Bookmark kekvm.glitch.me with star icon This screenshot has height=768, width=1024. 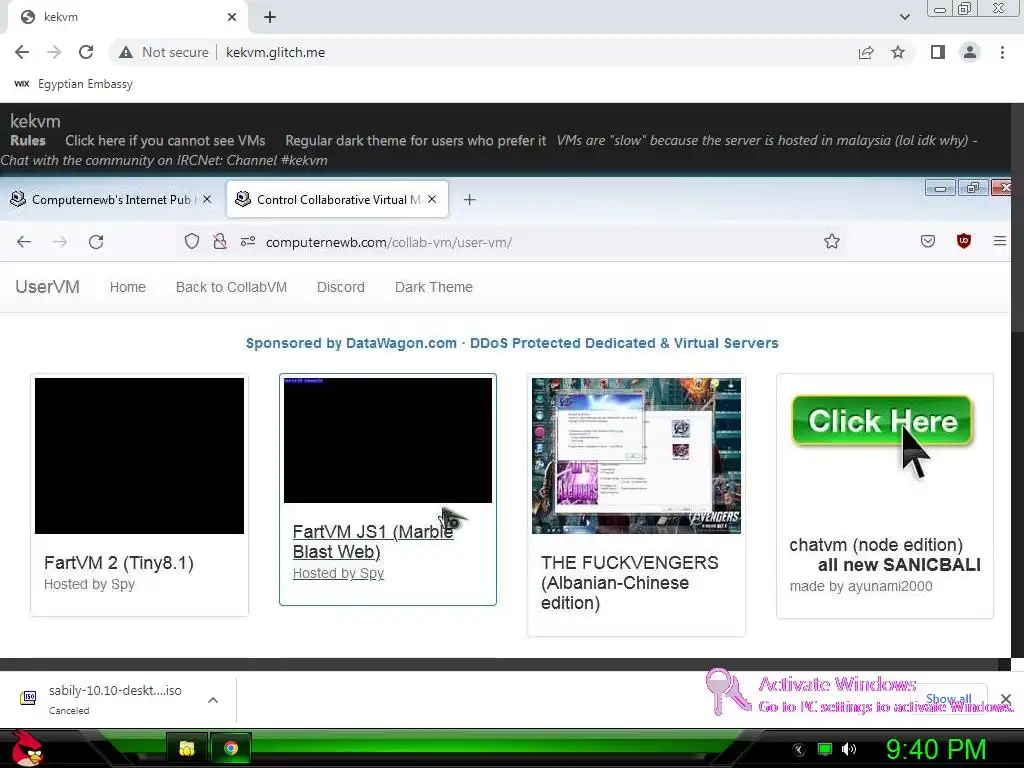[898, 52]
